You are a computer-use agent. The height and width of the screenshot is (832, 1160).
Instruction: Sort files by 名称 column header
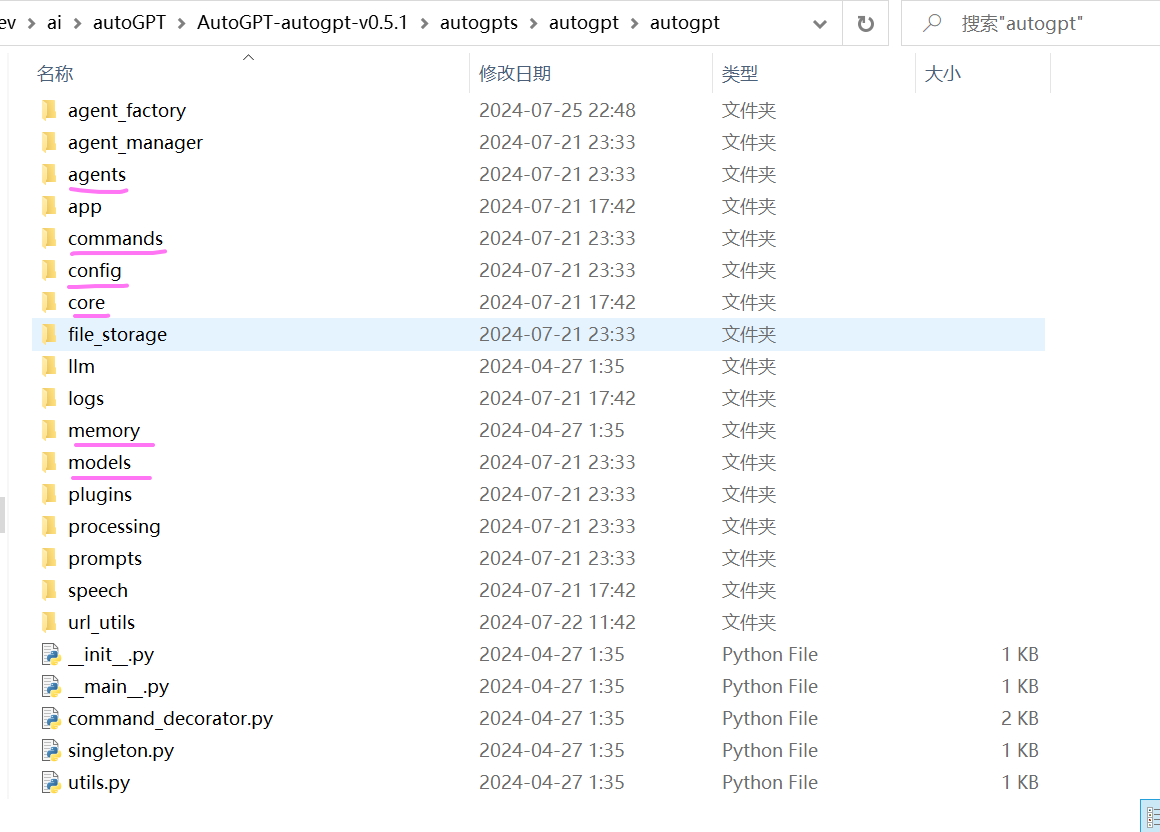click(x=55, y=74)
